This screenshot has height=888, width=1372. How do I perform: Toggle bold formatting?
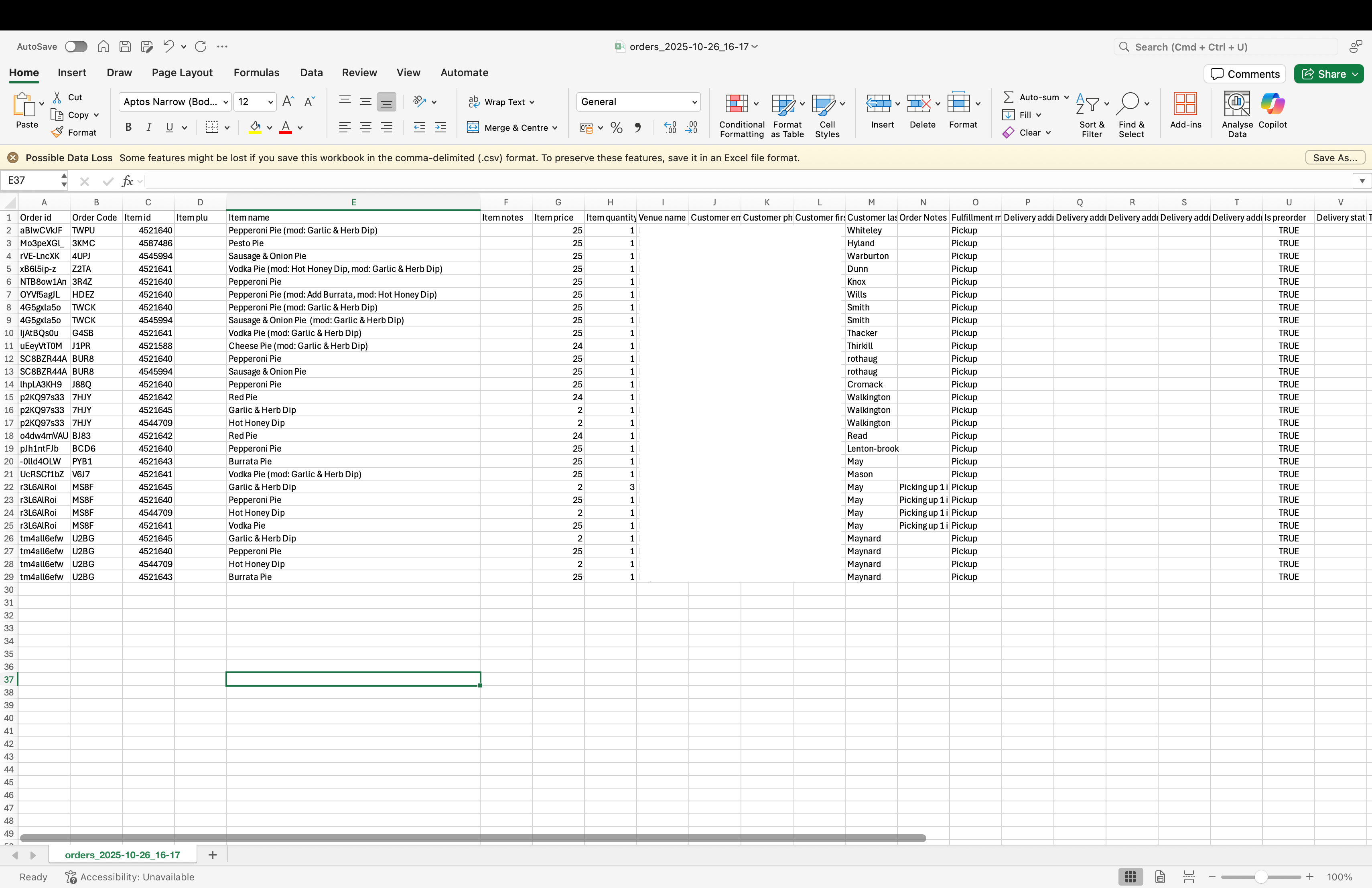(128, 128)
